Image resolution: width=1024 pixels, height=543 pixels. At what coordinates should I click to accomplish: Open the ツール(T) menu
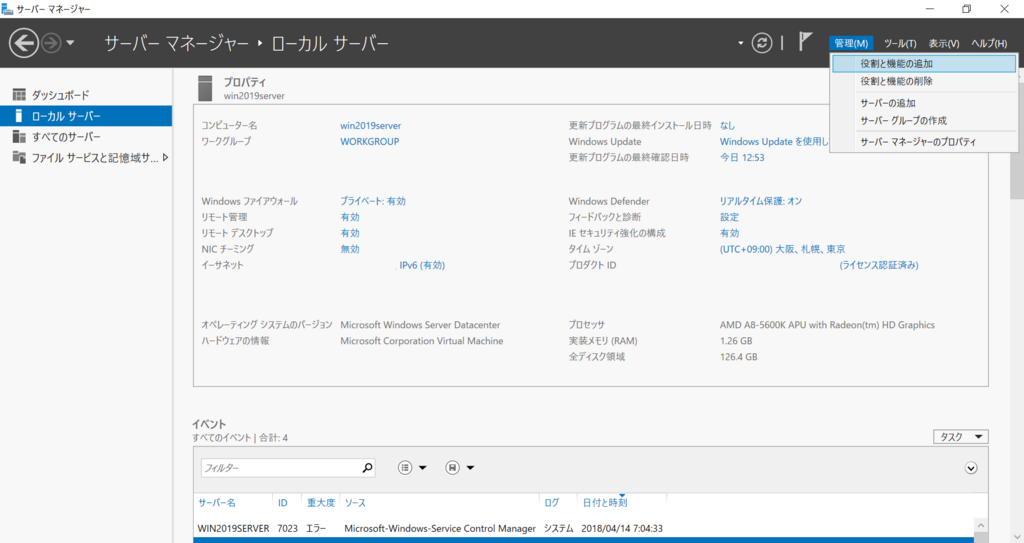pos(900,43)
